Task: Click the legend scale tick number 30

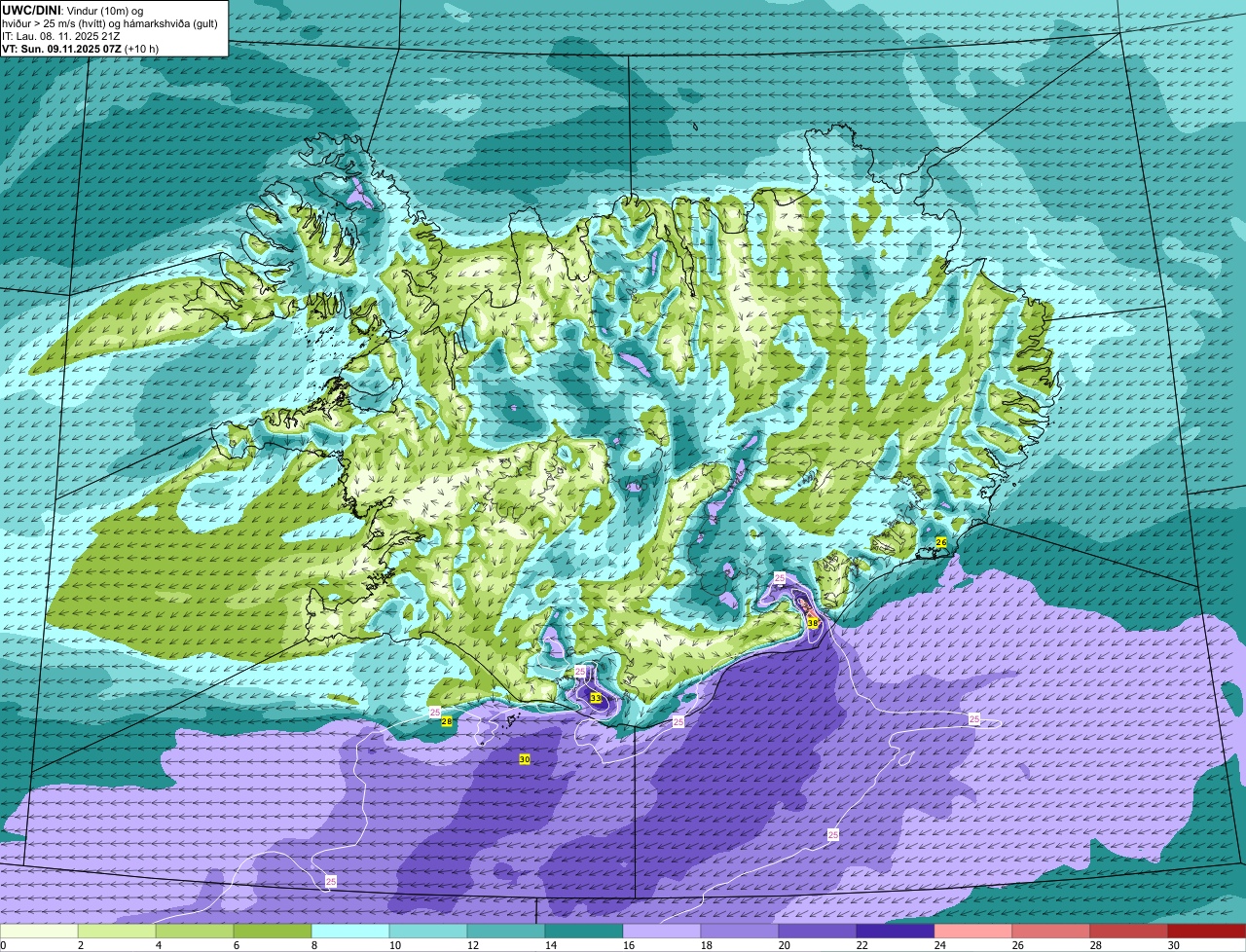Action: 1174,945
